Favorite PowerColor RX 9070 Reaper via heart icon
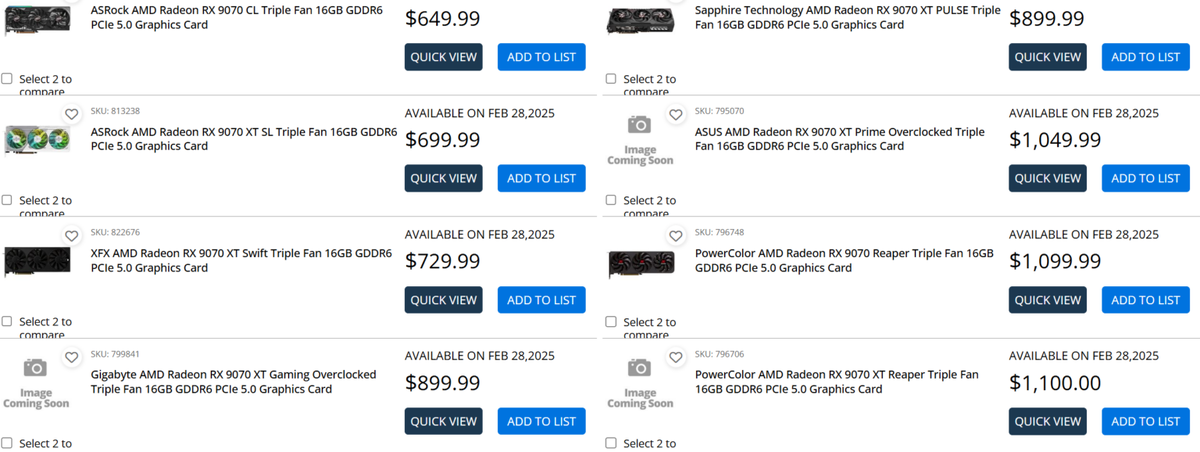 675,237
